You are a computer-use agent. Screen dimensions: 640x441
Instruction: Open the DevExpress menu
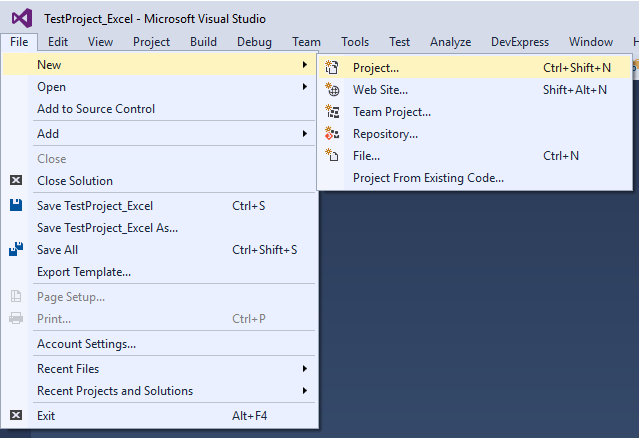point(520,42)
